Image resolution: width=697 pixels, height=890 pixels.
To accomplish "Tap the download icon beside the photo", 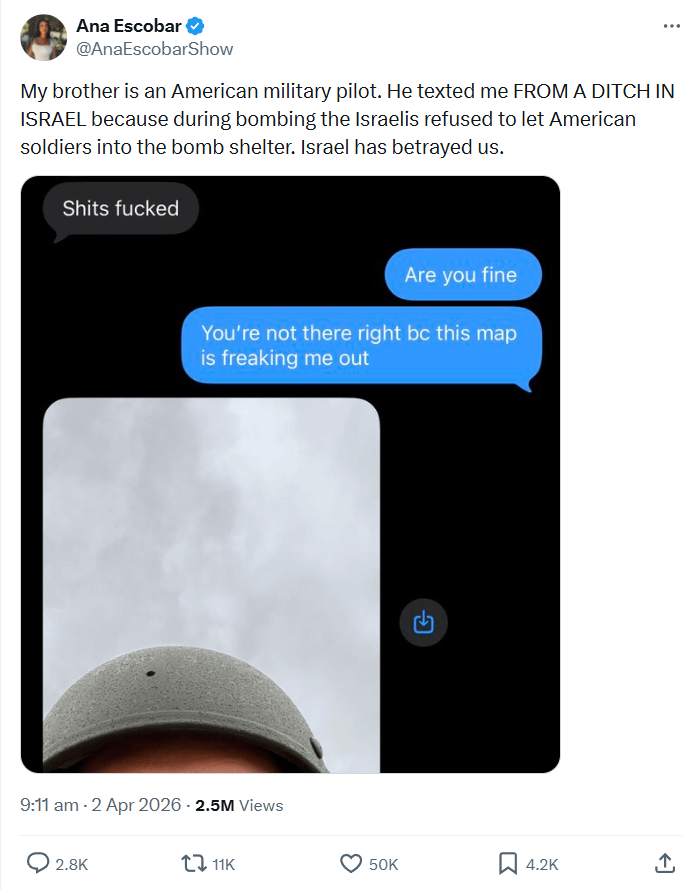I will point(424,622).
